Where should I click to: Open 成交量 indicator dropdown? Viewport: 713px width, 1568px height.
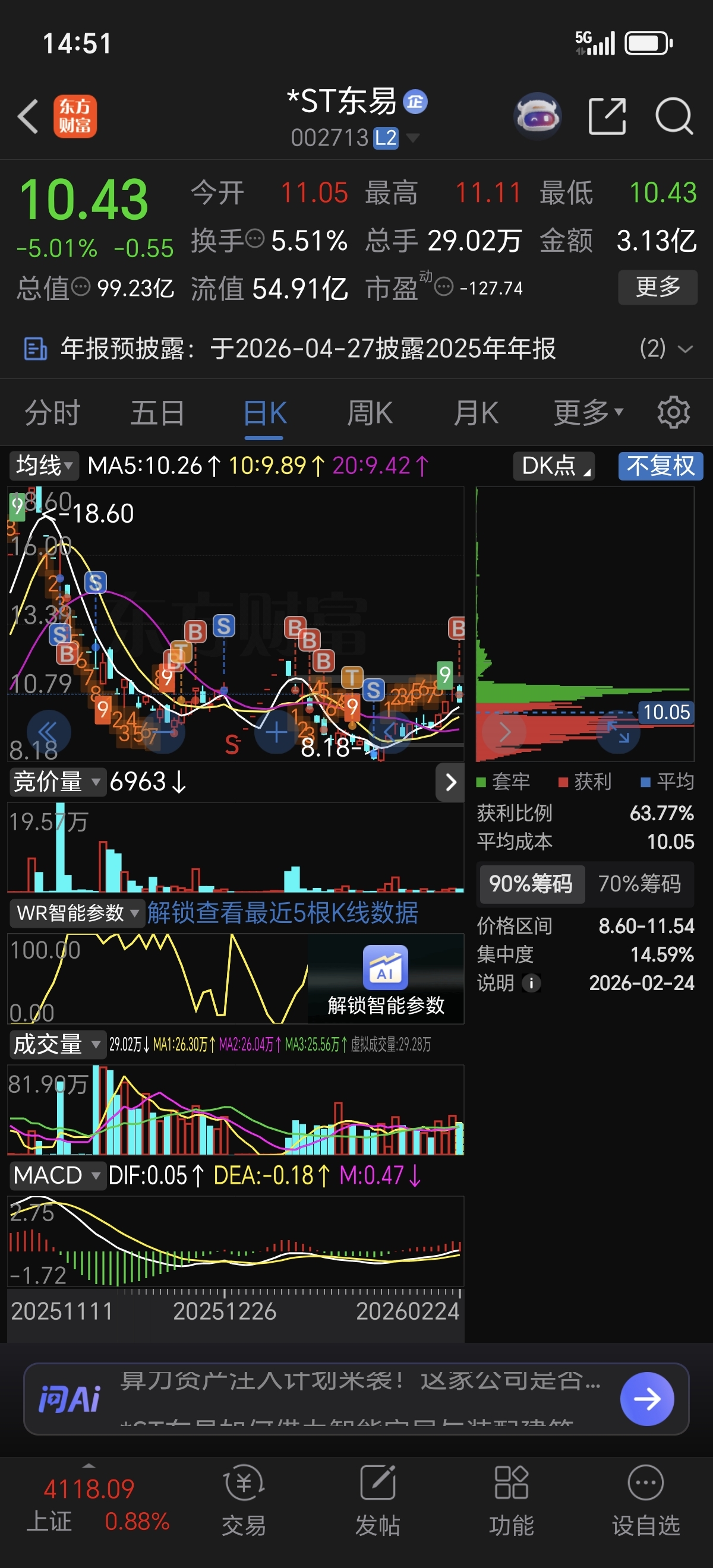coord(56,1044)
